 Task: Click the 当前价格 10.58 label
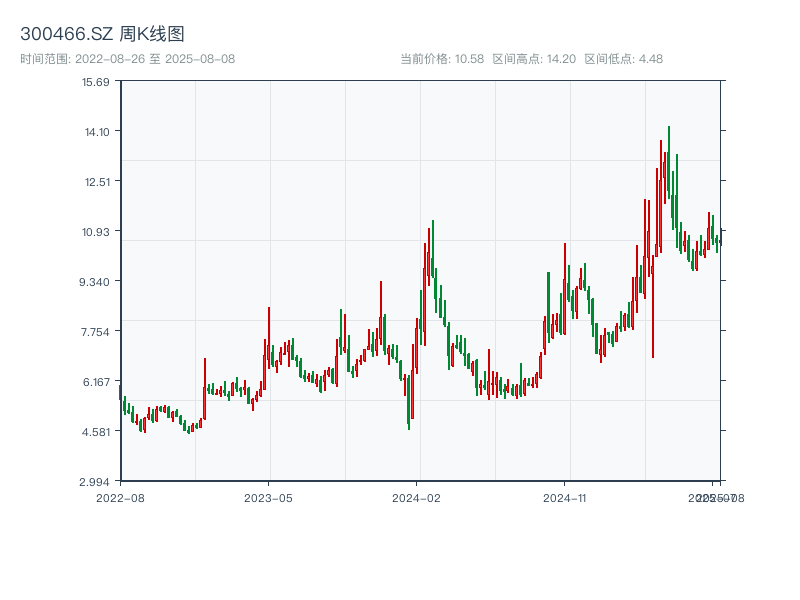point(442,59)
